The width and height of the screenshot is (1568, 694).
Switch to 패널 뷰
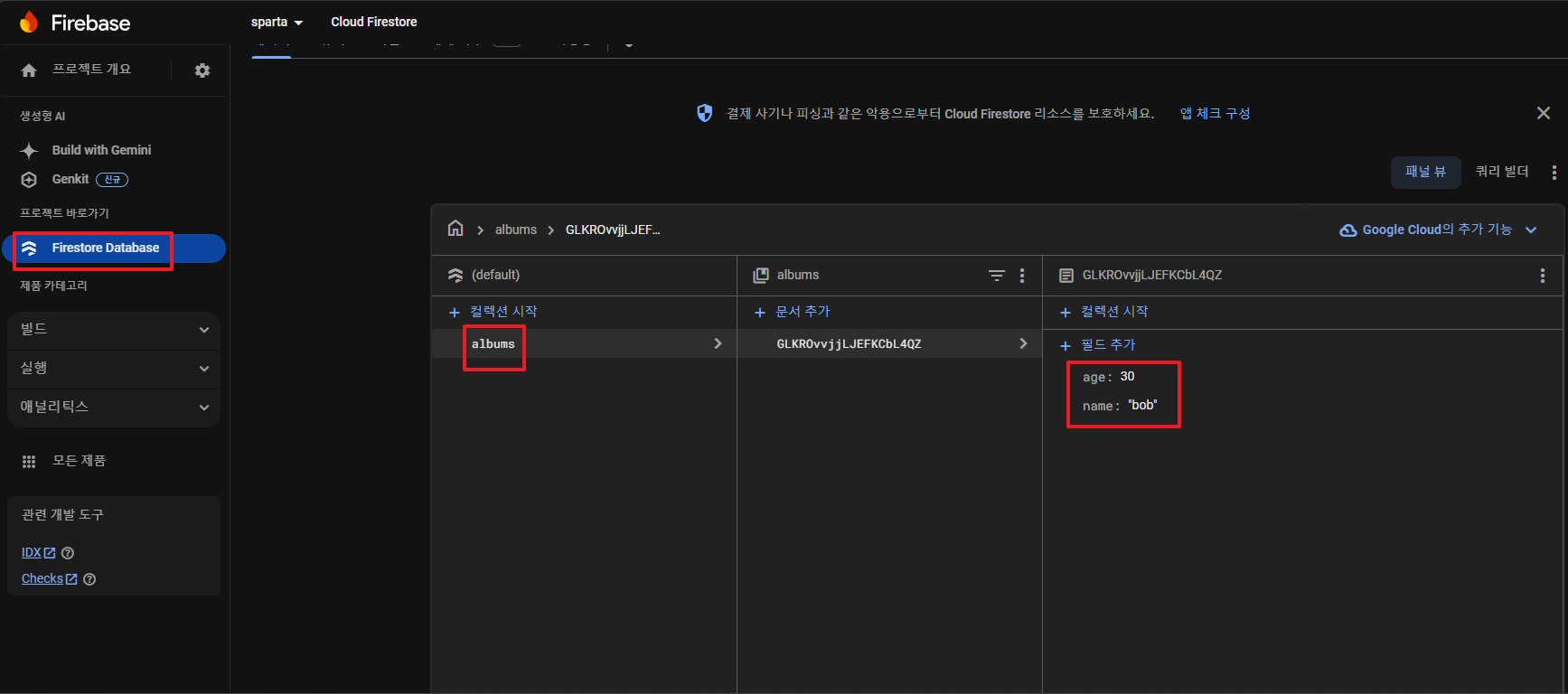tap(1426, 172)
